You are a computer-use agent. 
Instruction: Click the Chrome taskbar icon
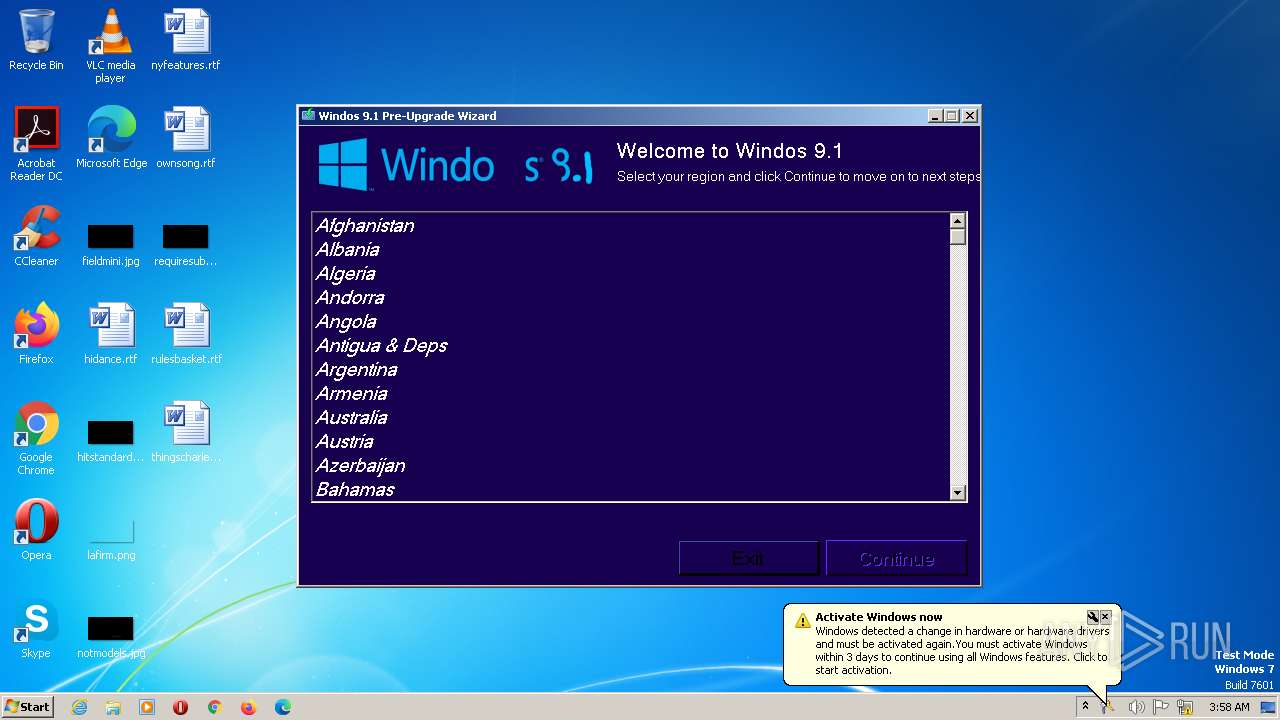[x=215, y=707]
